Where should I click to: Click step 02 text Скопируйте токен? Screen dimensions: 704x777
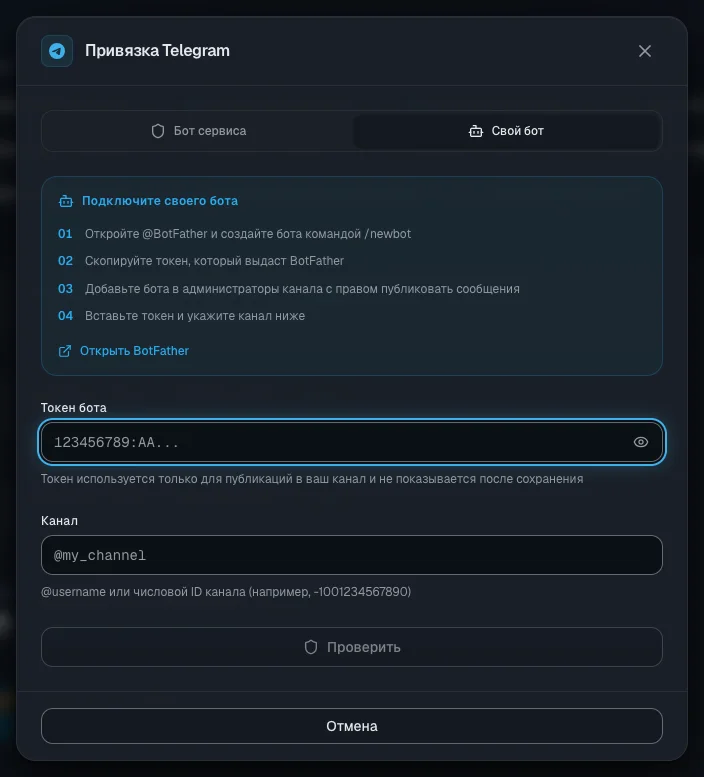tap(214, 261)
